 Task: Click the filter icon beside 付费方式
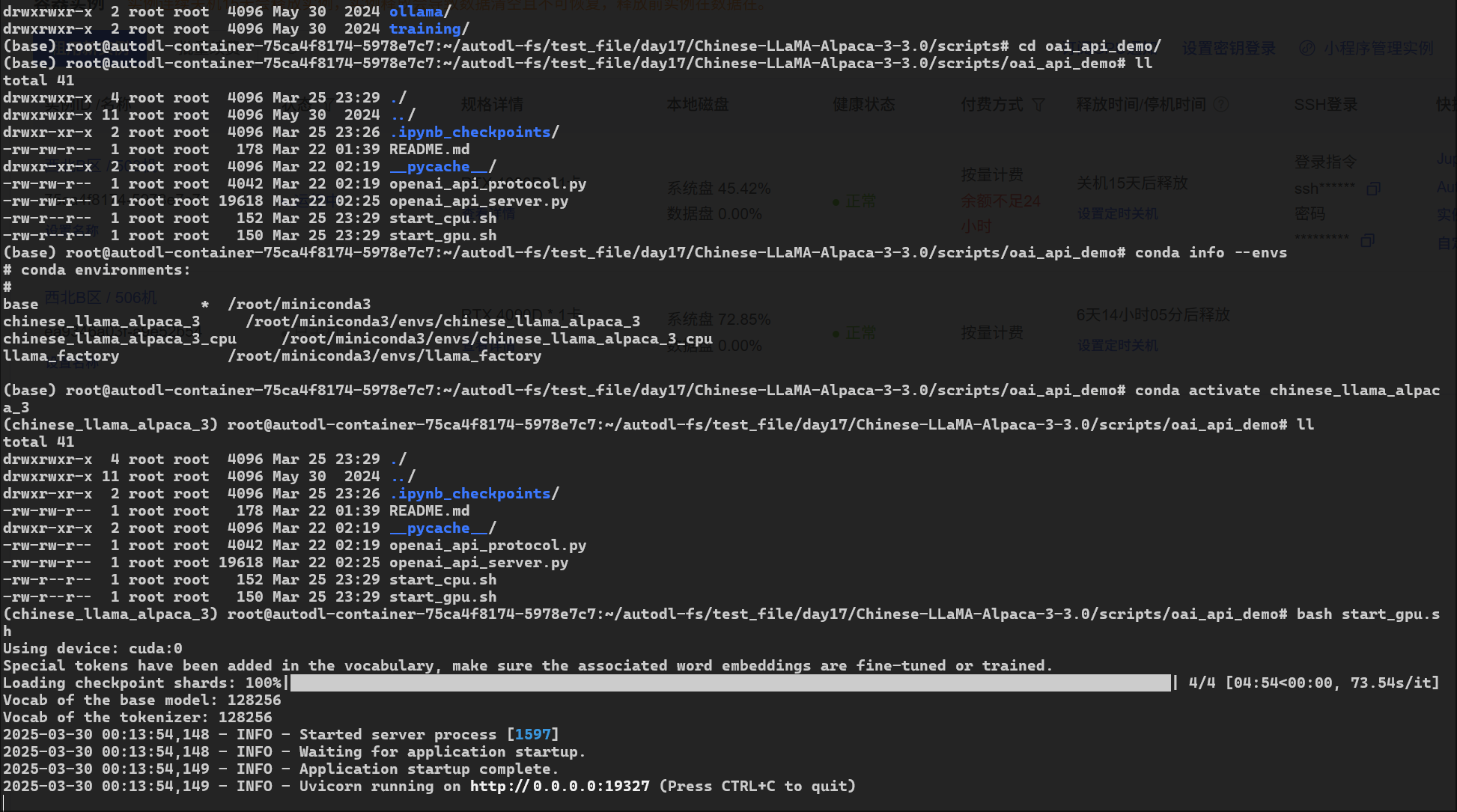point(1038,105)
